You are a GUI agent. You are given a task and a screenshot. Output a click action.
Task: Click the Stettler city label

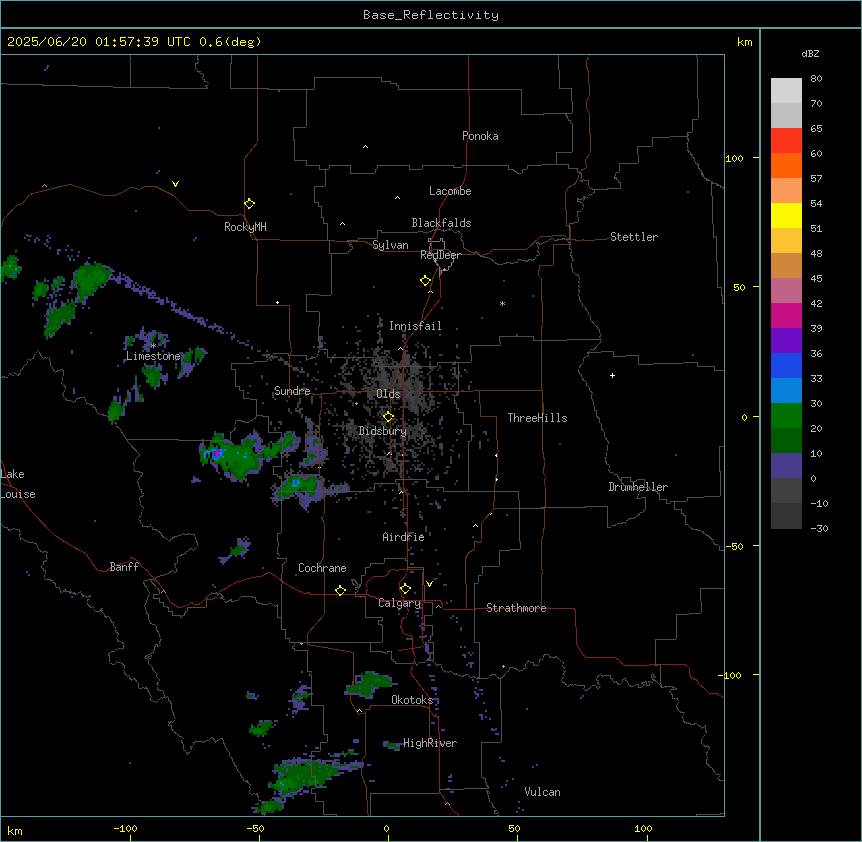pos(634,237)
